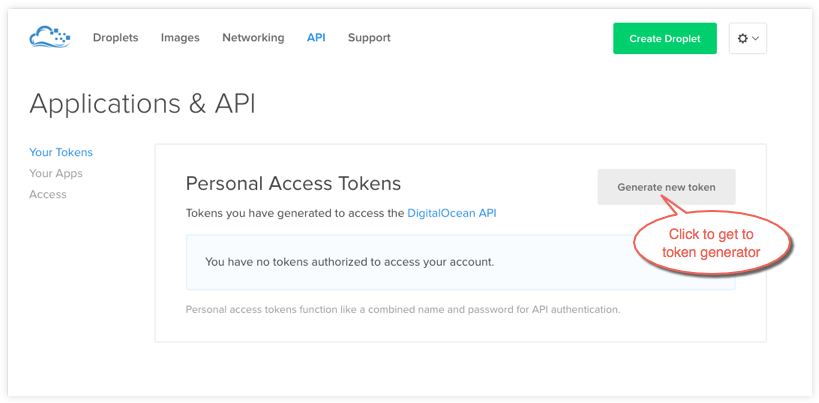Open the Support page

[369, 38]
